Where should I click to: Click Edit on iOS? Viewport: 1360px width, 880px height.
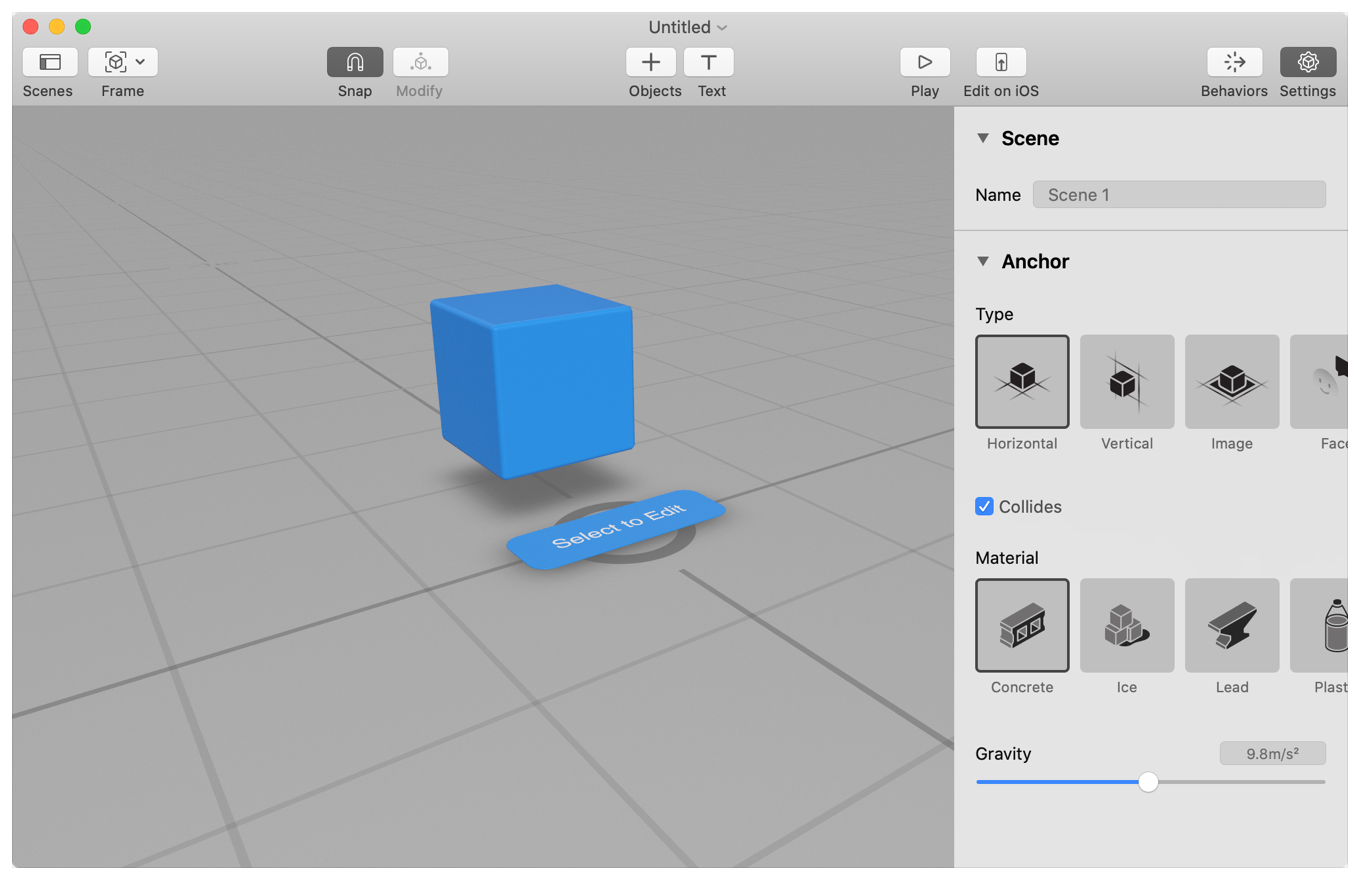pyautogui.click(x=1000, y=61)
